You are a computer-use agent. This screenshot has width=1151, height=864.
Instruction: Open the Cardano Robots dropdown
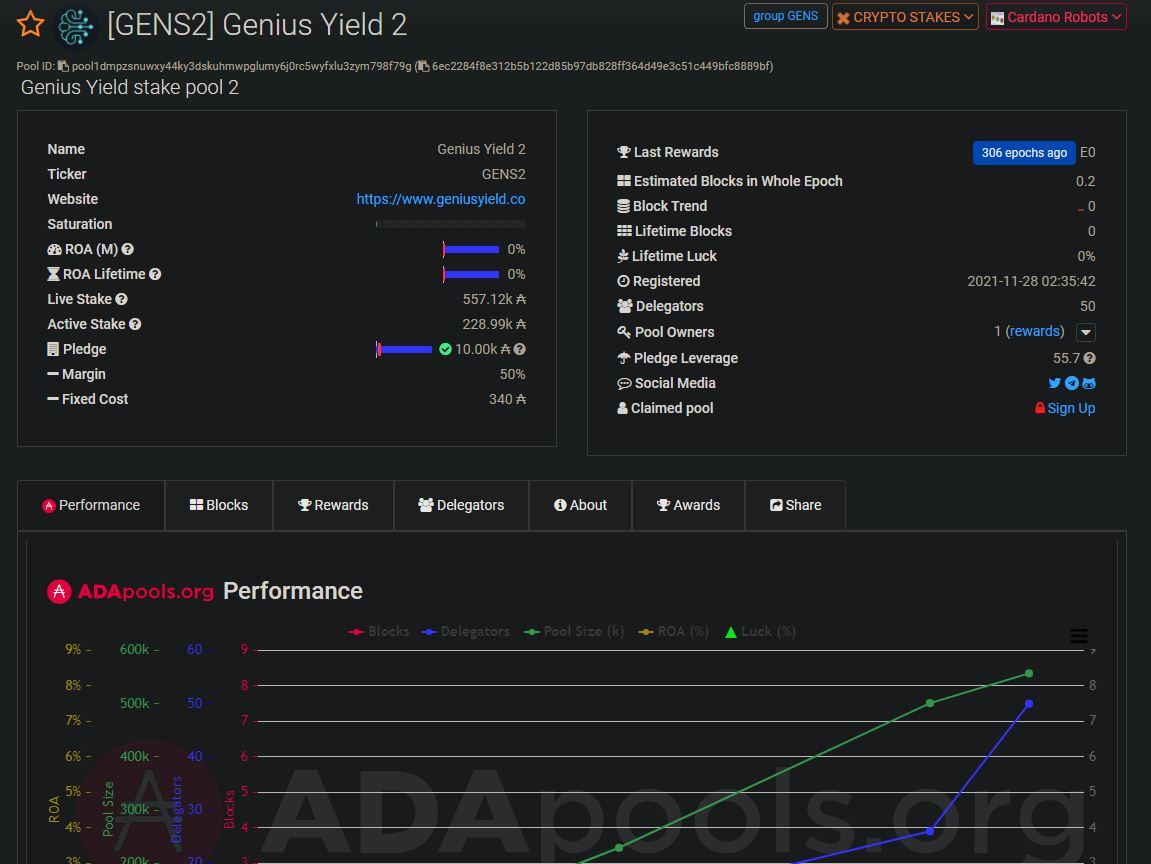coord(1056,17)
